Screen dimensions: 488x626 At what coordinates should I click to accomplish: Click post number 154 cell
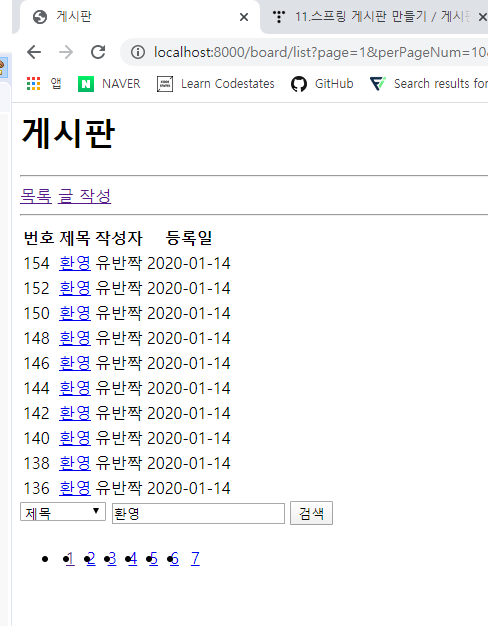(36, 263)
